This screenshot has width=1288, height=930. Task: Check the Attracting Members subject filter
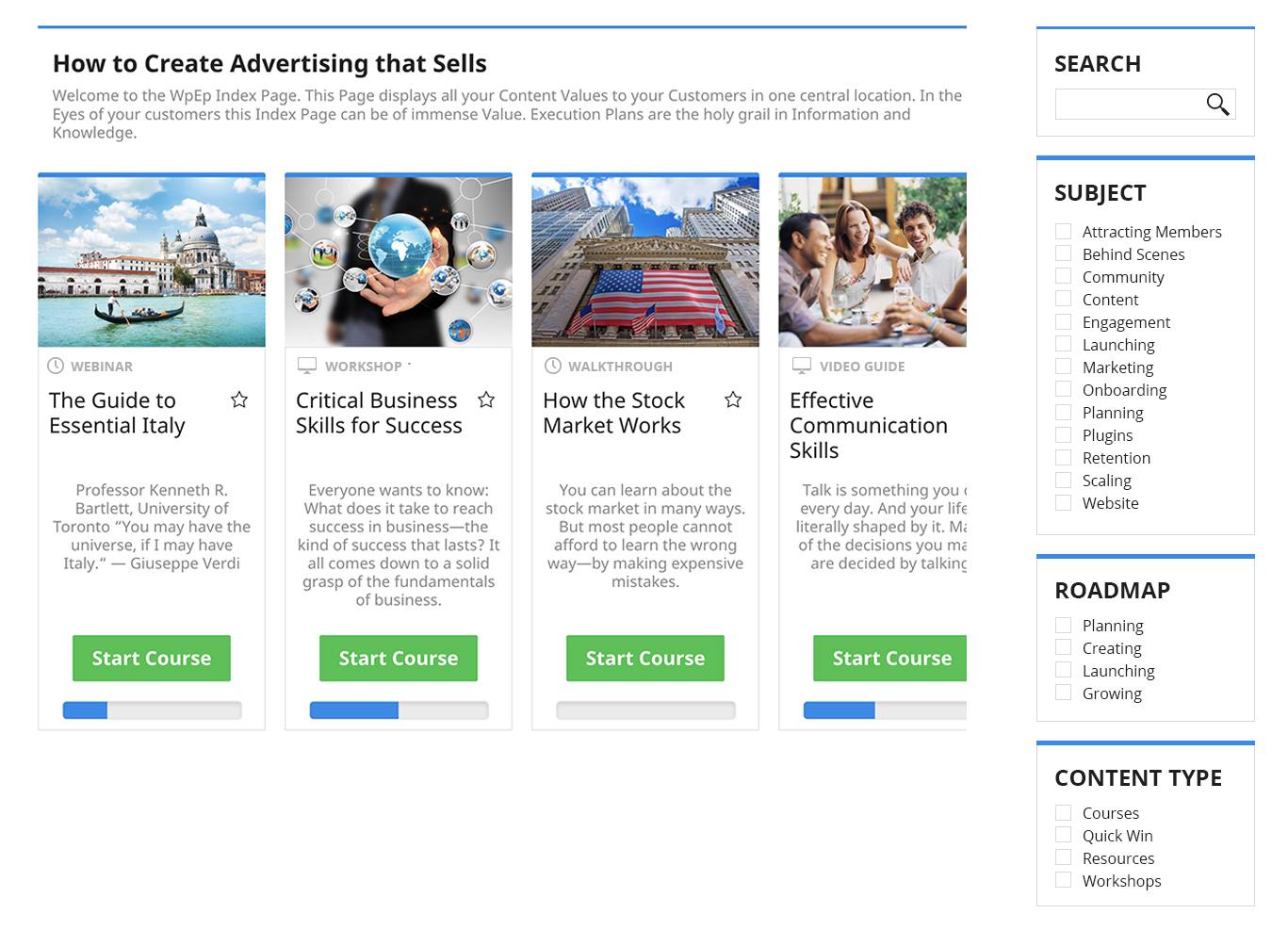click(x=1064, y=231)
